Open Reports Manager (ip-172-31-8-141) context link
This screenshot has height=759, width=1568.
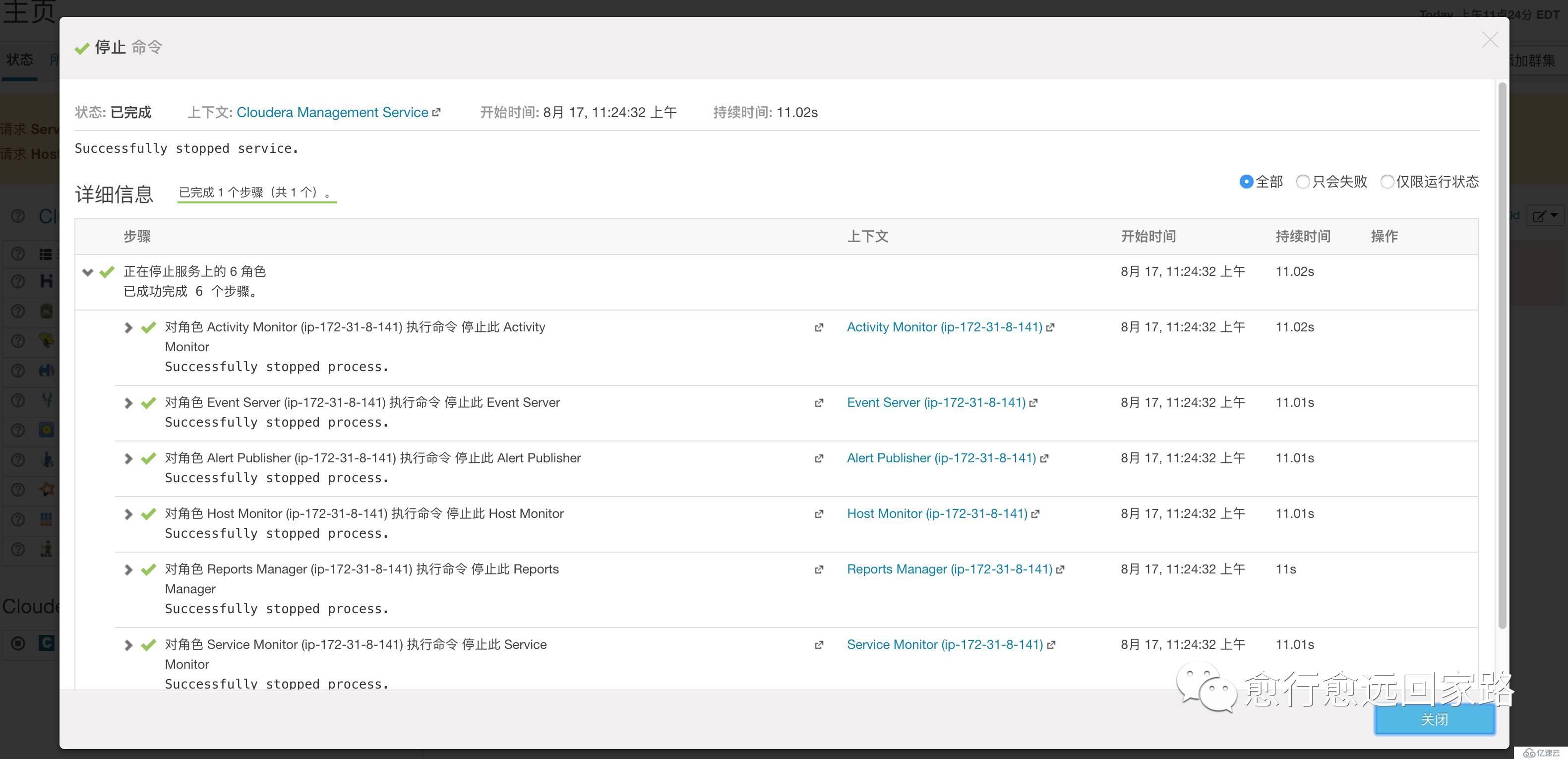(950, 569)
